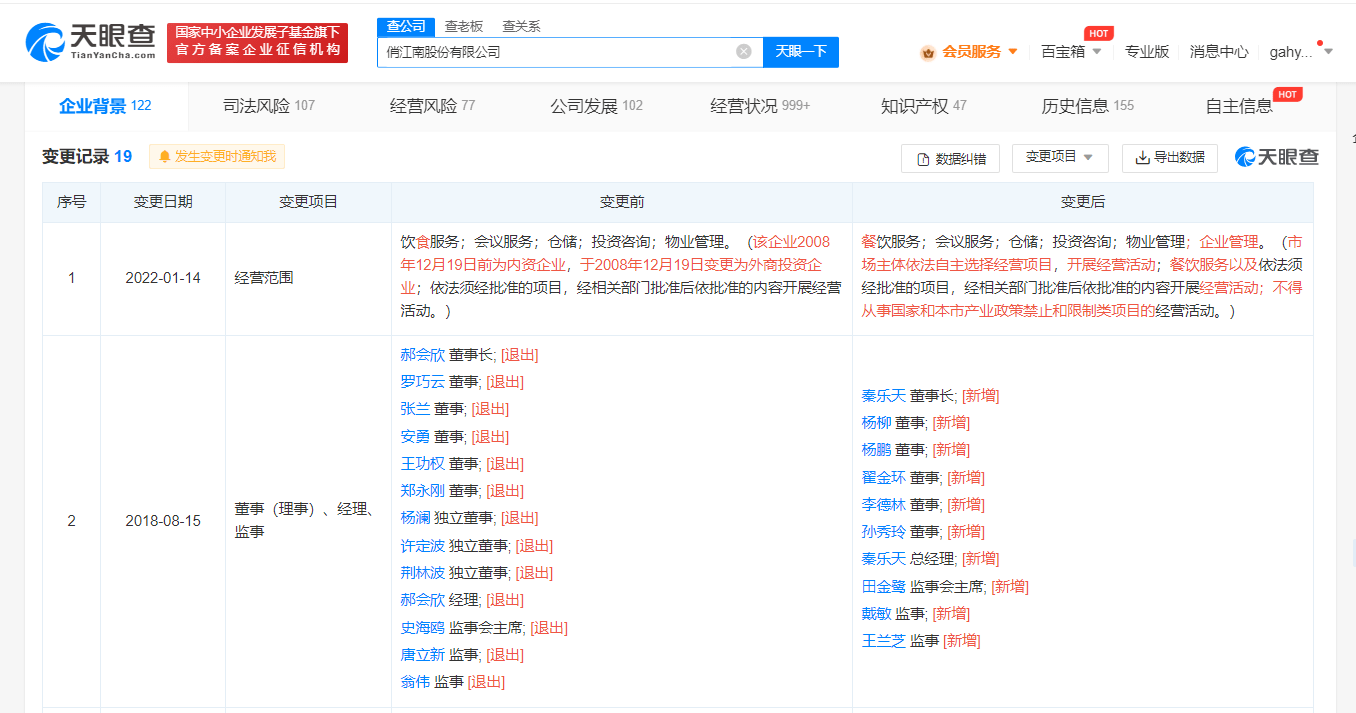Image resolution: width=1356 pixels, height=713 pixels.
Task: Click the 经营范围 change item cell
Action: point(308,278)
